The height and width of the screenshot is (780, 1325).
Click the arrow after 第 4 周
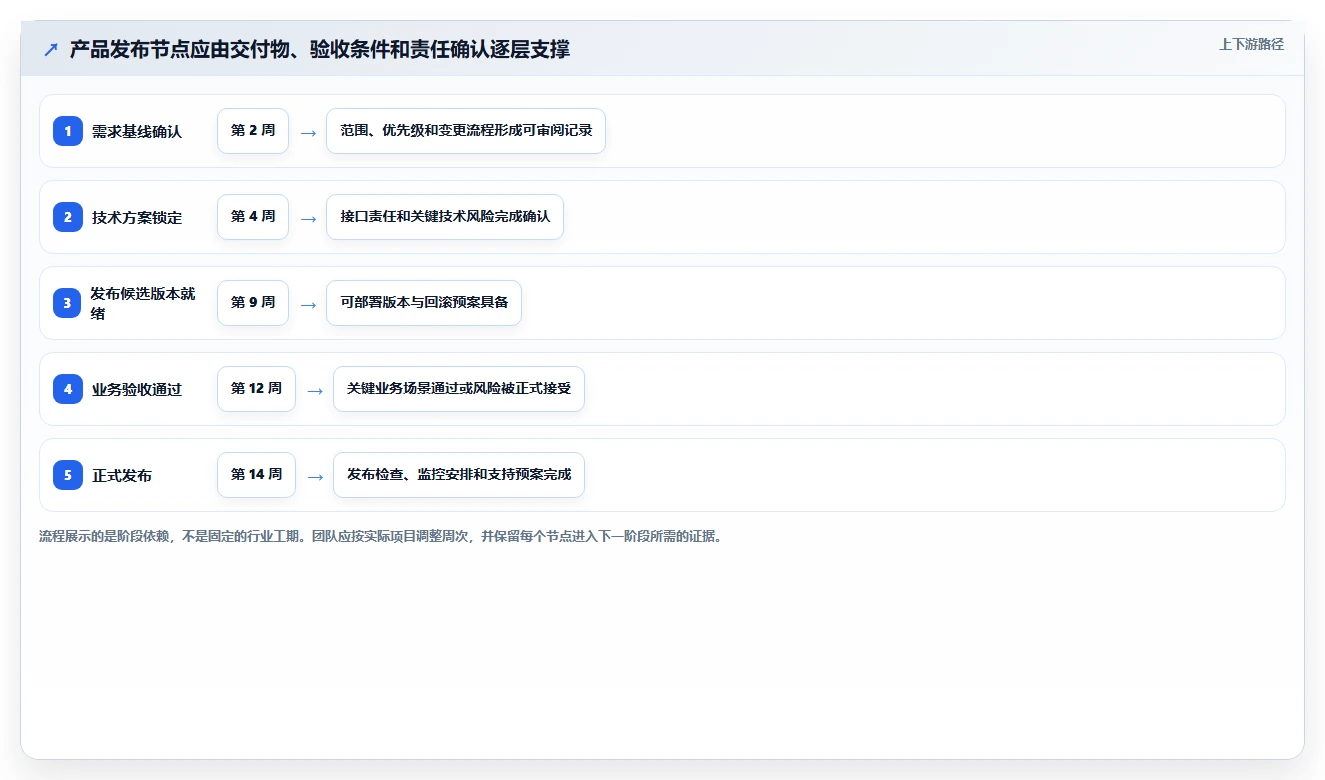tap(308, 218)
